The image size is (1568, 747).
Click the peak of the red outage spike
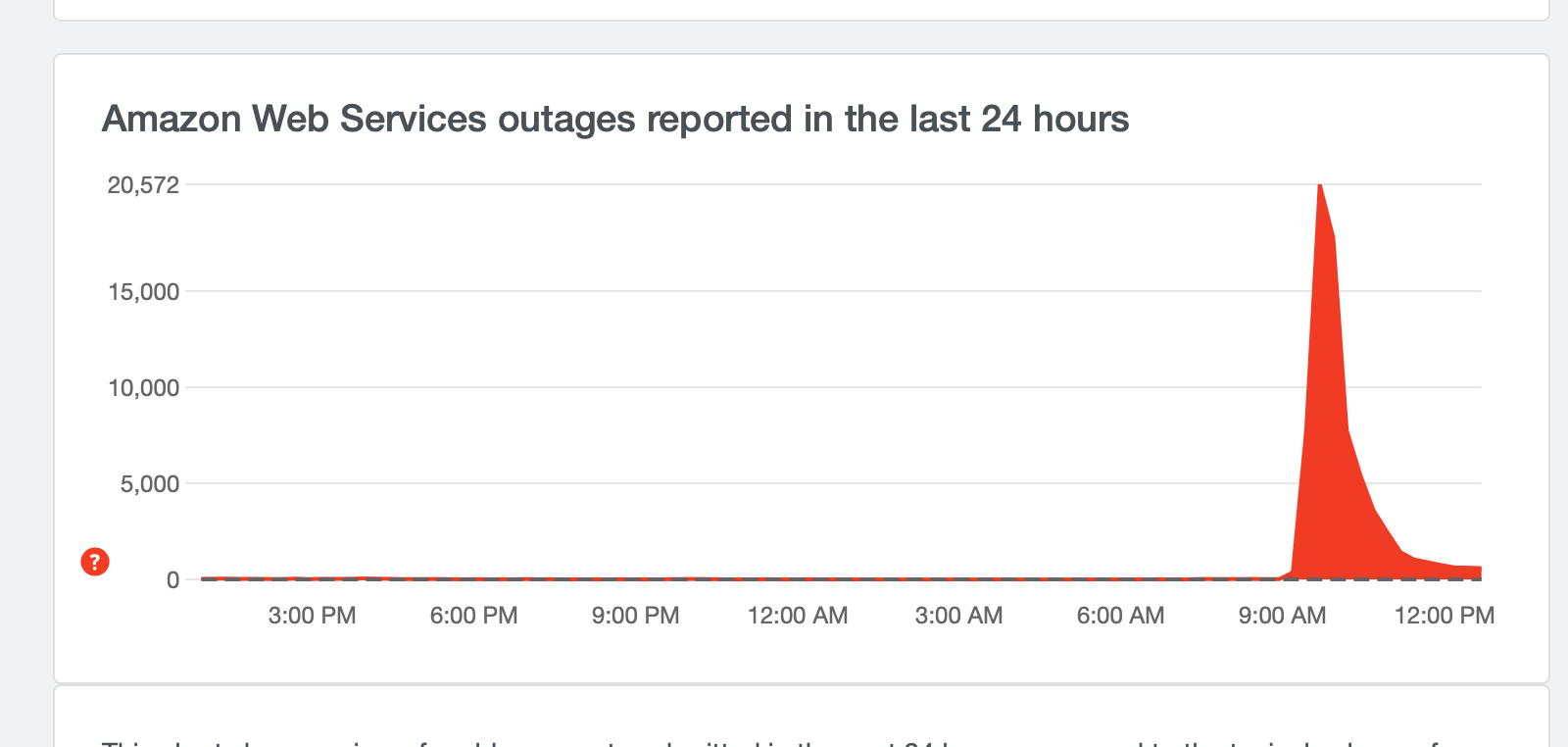pyautogui.click(x=1320, y=186)
